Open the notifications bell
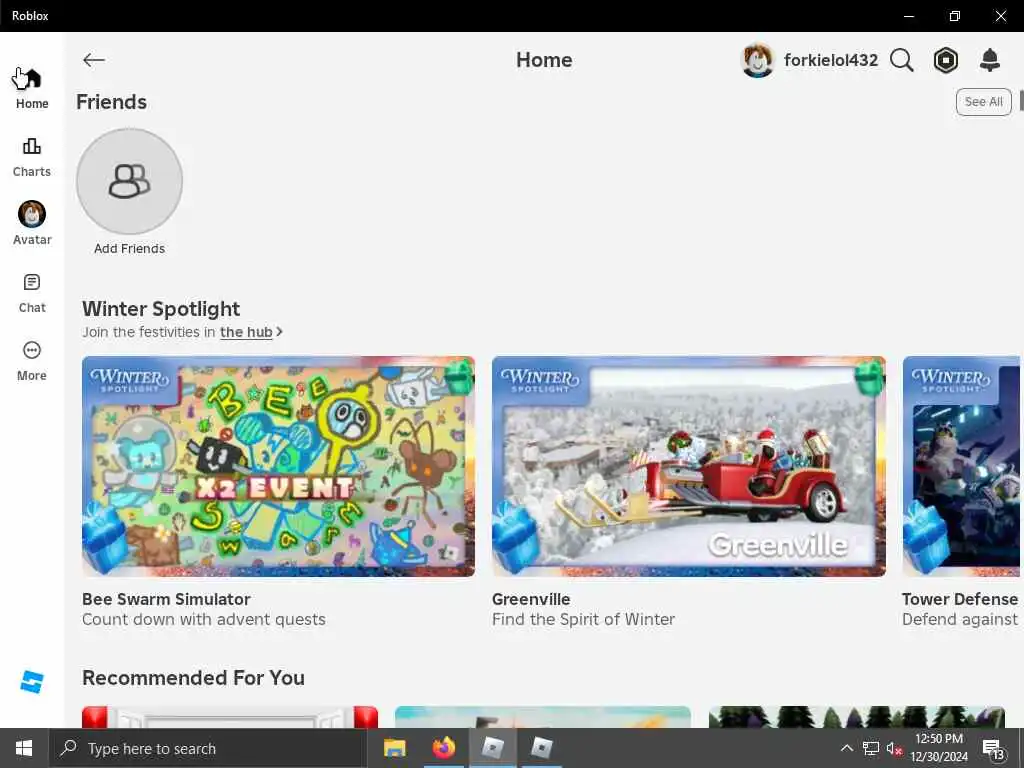Screen dimensions: 1024x768 pos(990,60)
